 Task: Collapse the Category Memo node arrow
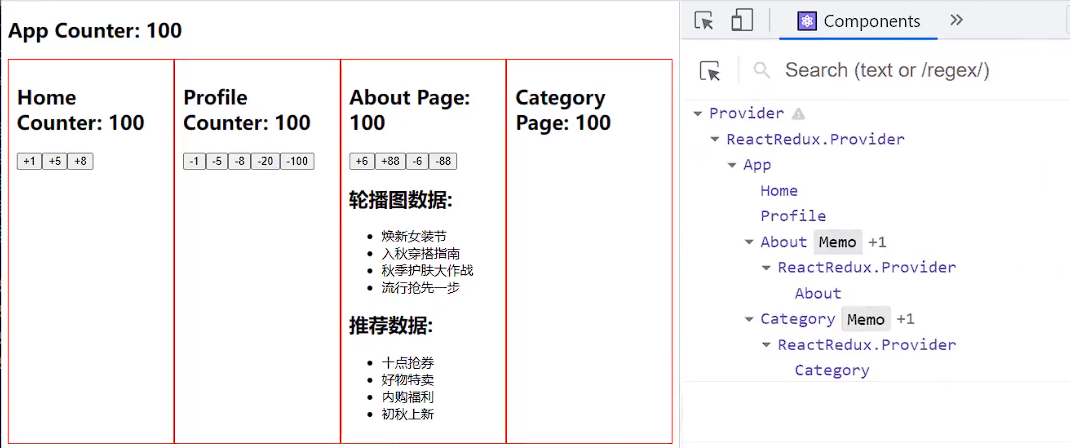click(x=749, y=319)
